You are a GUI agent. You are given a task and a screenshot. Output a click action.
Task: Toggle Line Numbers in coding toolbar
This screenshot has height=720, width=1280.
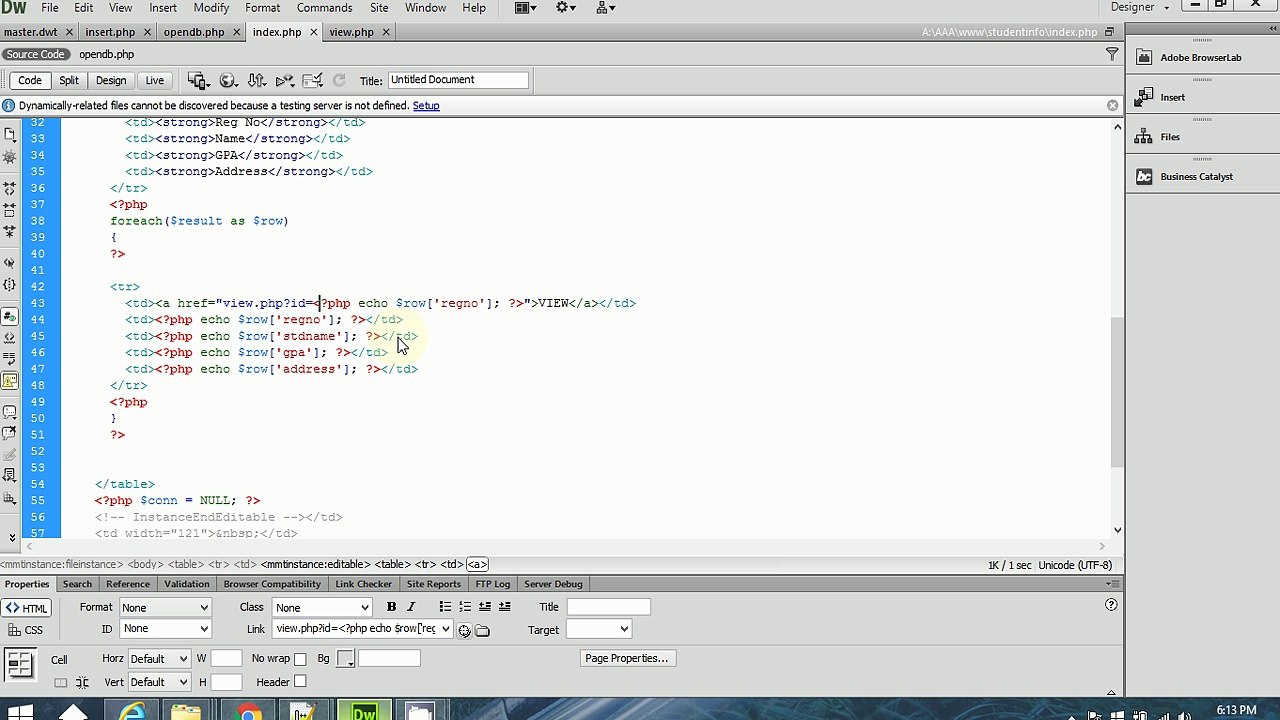tap(10, 317)
